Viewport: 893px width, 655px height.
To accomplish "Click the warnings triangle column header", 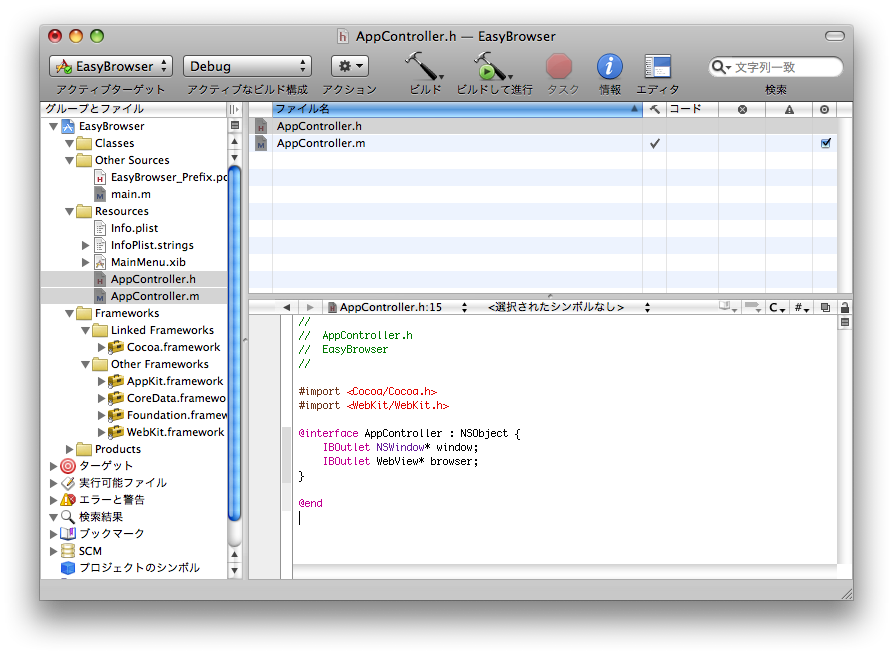I will click(x=789, y=109).
